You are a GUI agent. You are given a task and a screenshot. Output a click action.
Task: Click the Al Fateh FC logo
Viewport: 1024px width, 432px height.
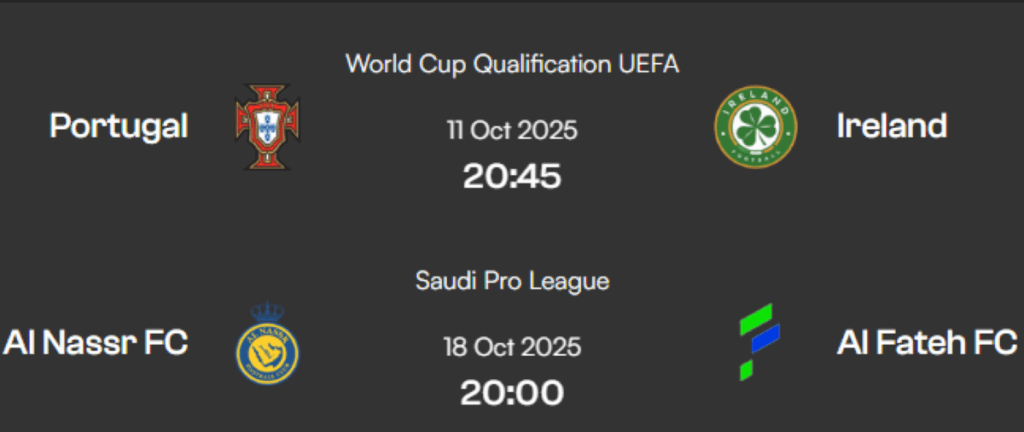759,341
